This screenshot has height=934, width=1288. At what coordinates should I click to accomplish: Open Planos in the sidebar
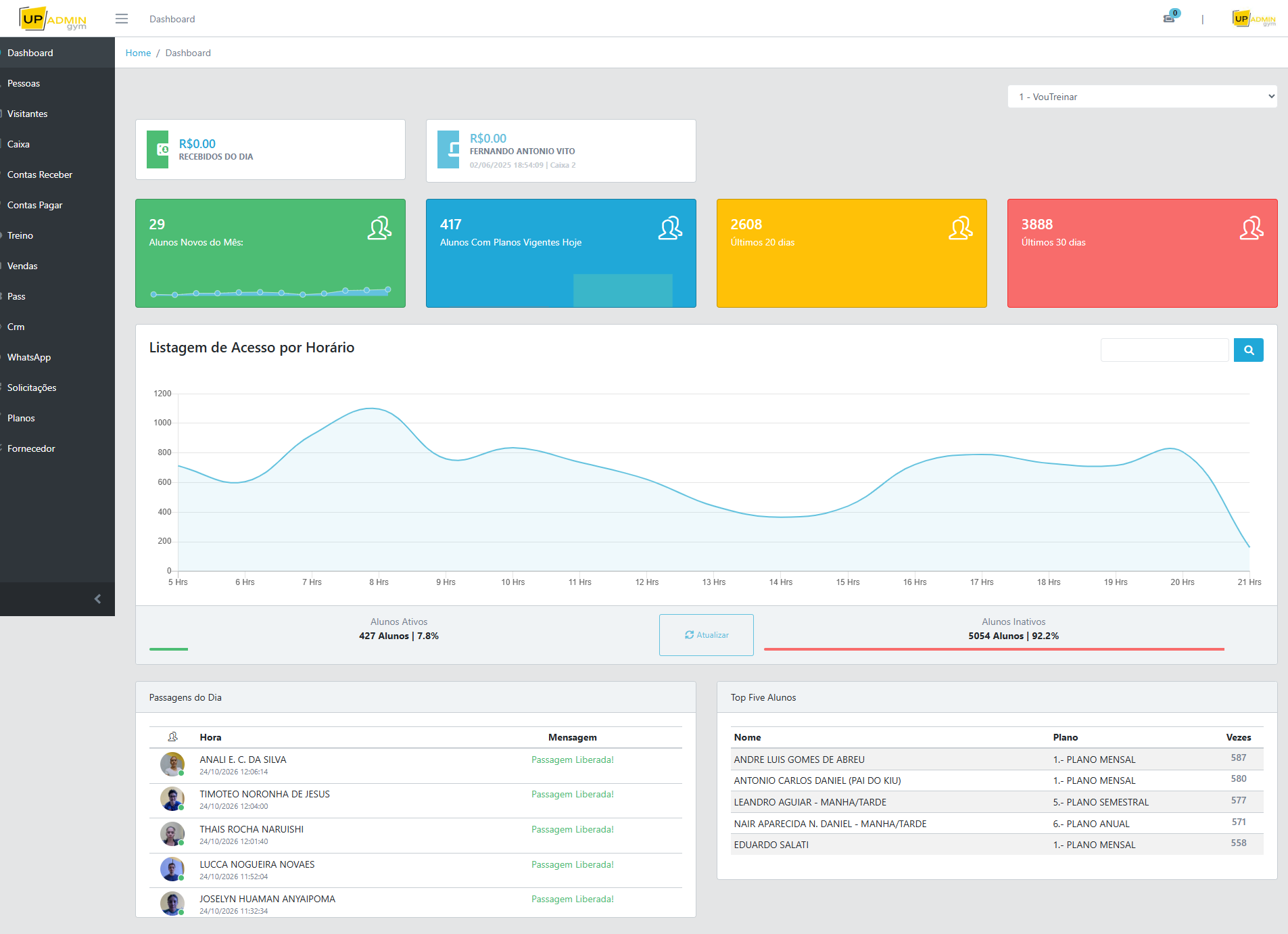[x=57, y=418]
